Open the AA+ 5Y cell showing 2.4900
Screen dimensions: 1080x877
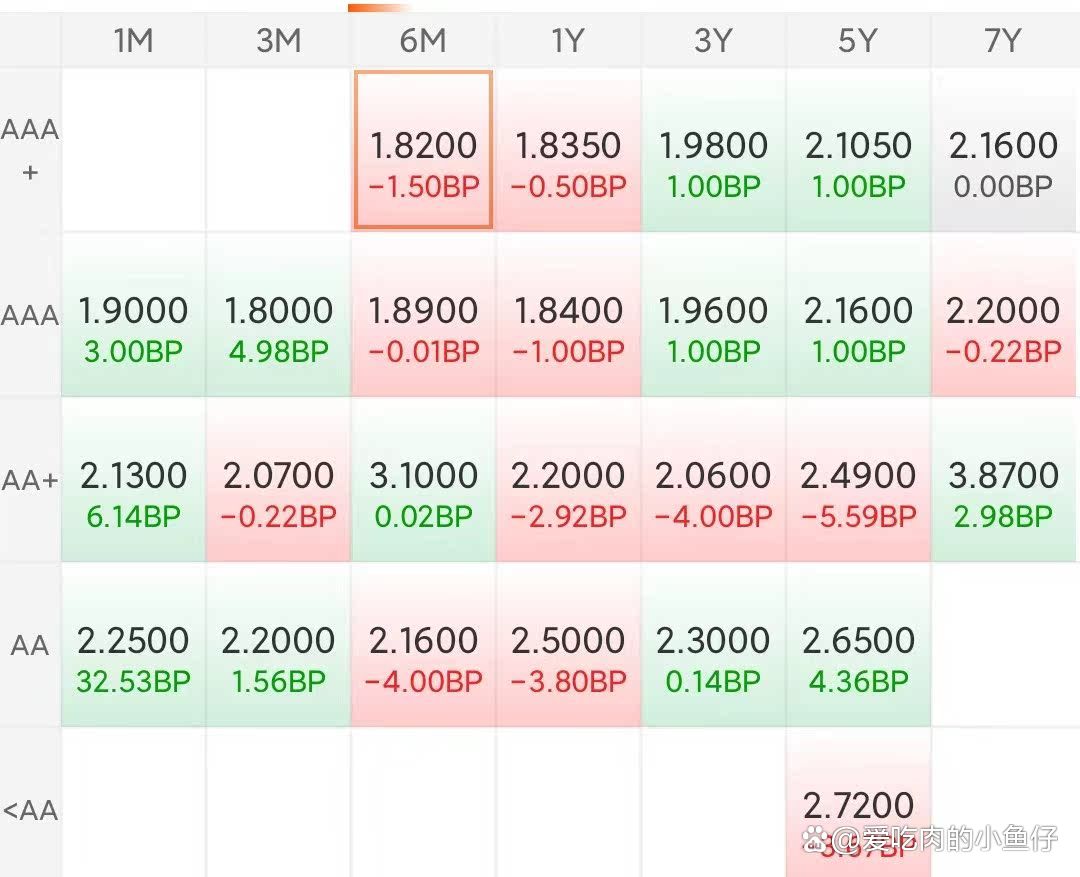click(x=858, y=481)
